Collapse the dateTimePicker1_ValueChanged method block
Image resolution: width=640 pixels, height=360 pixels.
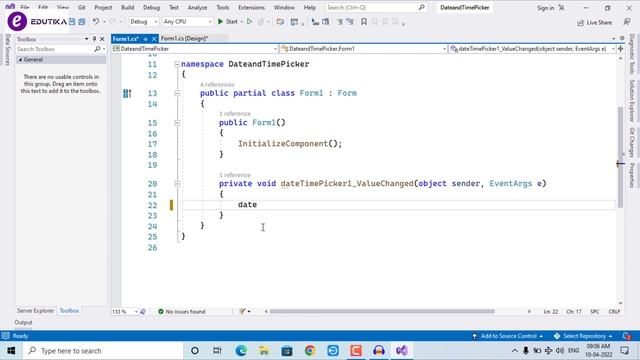[177, 184]
